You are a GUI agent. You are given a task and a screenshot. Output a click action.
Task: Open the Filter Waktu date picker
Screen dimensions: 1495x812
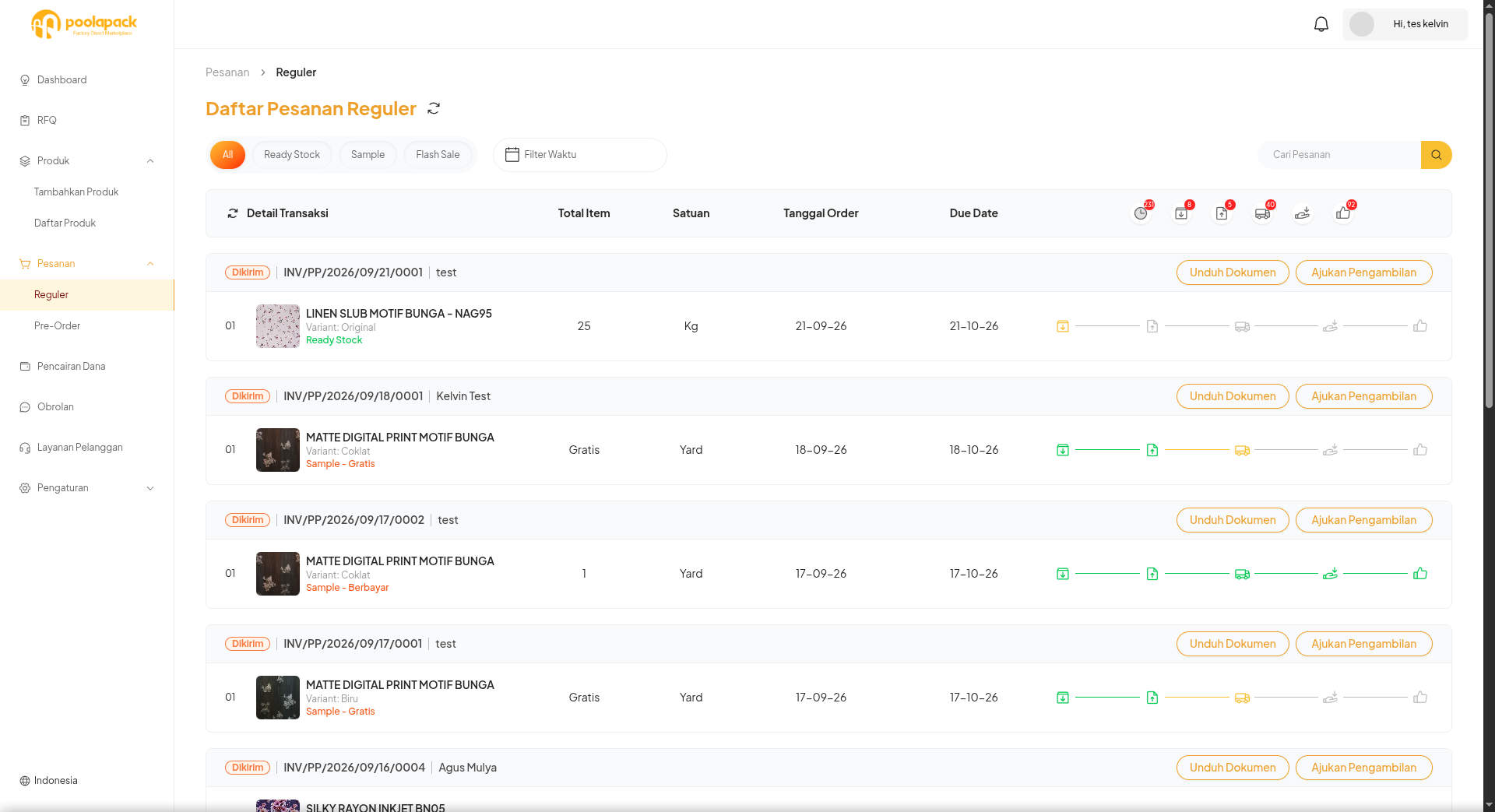pos(580,155)
